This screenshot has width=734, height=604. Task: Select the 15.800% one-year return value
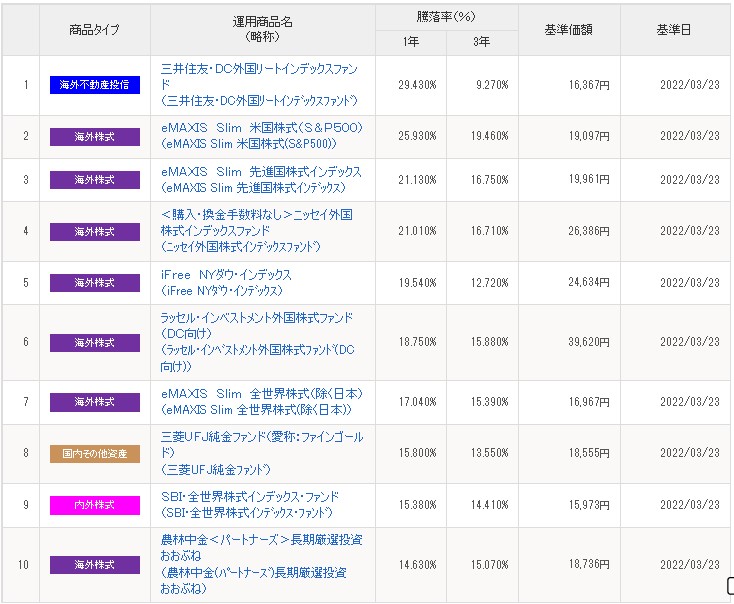pyautogui.click(x=418, y=453)
